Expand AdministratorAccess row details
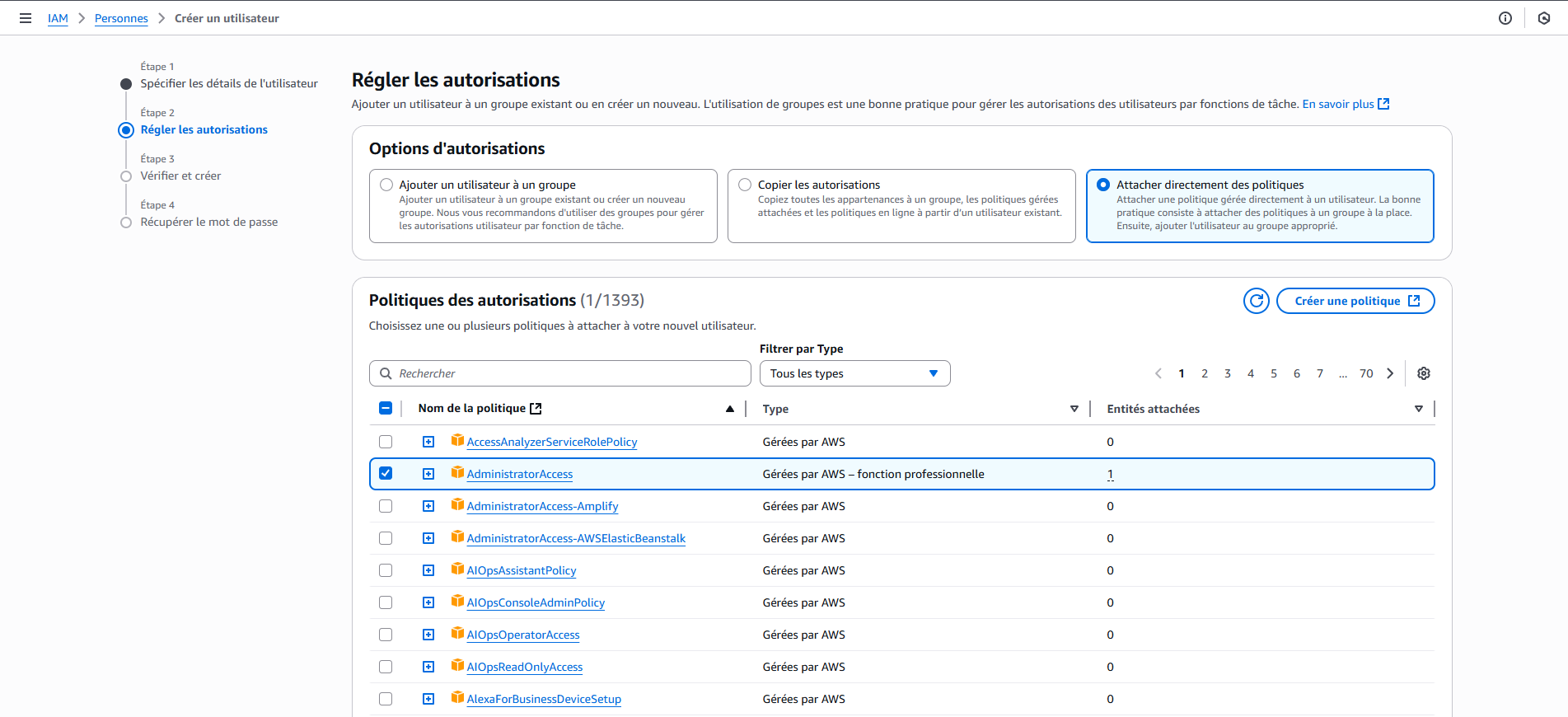This screenshot has height=717, width=1568. (428, 474)
